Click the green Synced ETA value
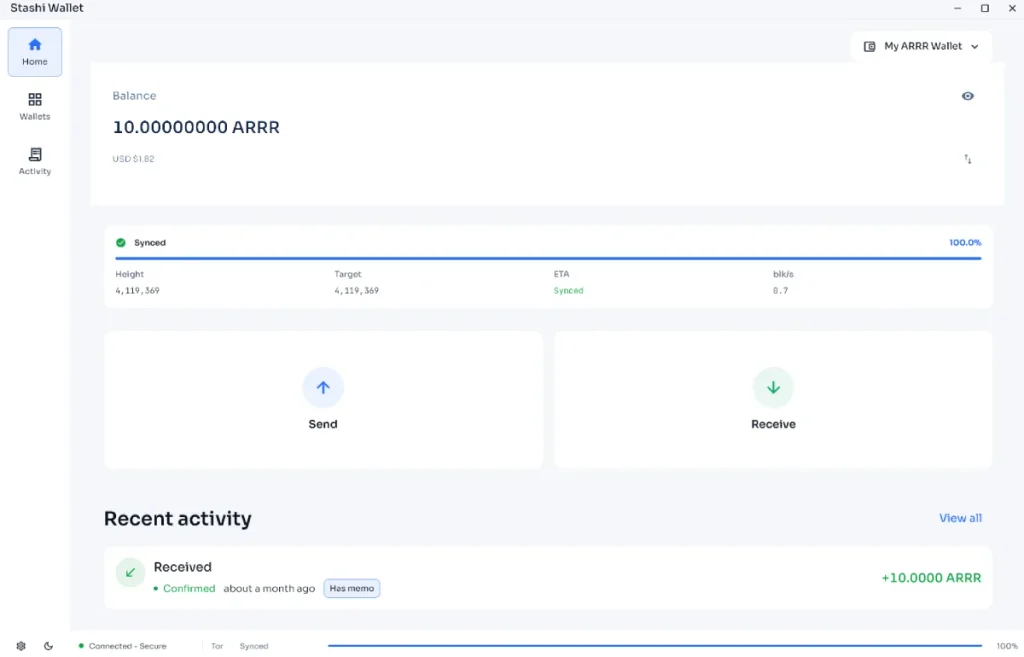The height and width of the screenshot is (657, 1024). click(568, 291)
